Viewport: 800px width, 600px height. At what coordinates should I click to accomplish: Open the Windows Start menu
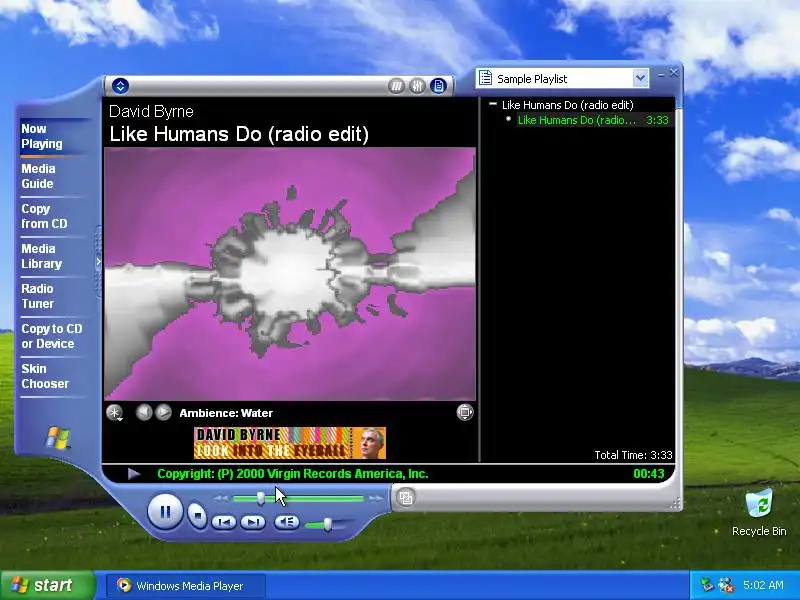pos(47,585)
